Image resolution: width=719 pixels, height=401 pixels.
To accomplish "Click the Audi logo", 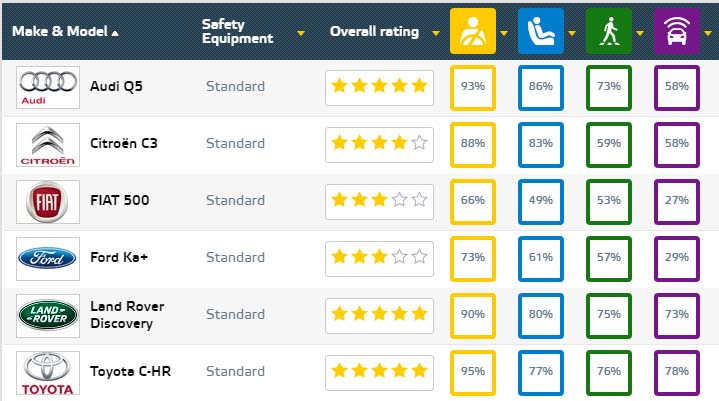I will tap(47, 87).
